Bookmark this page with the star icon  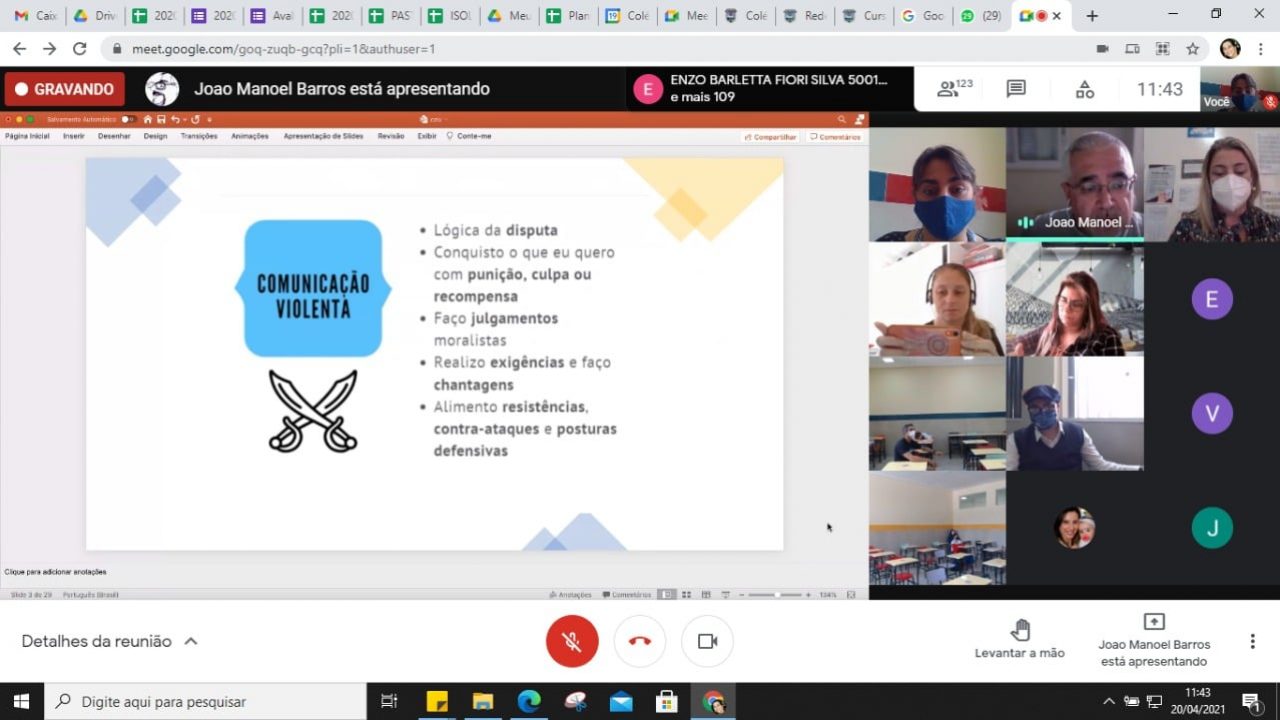(1192, 48)
